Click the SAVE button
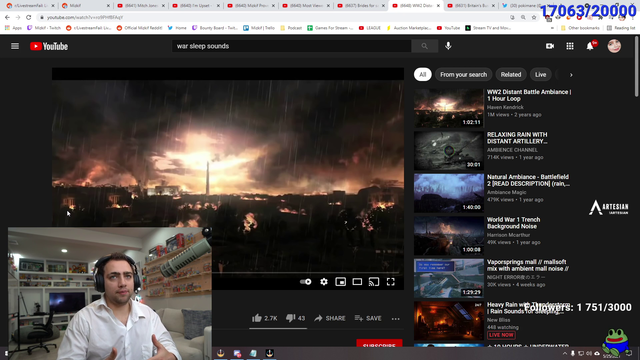640x360 pixels. tap(368, 318)
